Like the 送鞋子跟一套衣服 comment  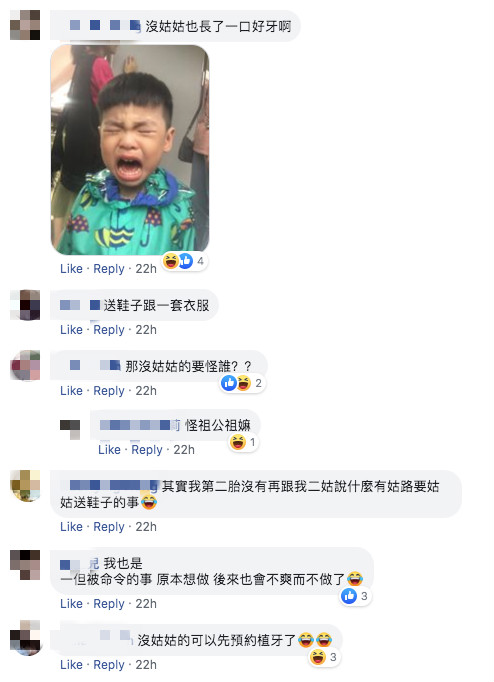click(71, 330)
